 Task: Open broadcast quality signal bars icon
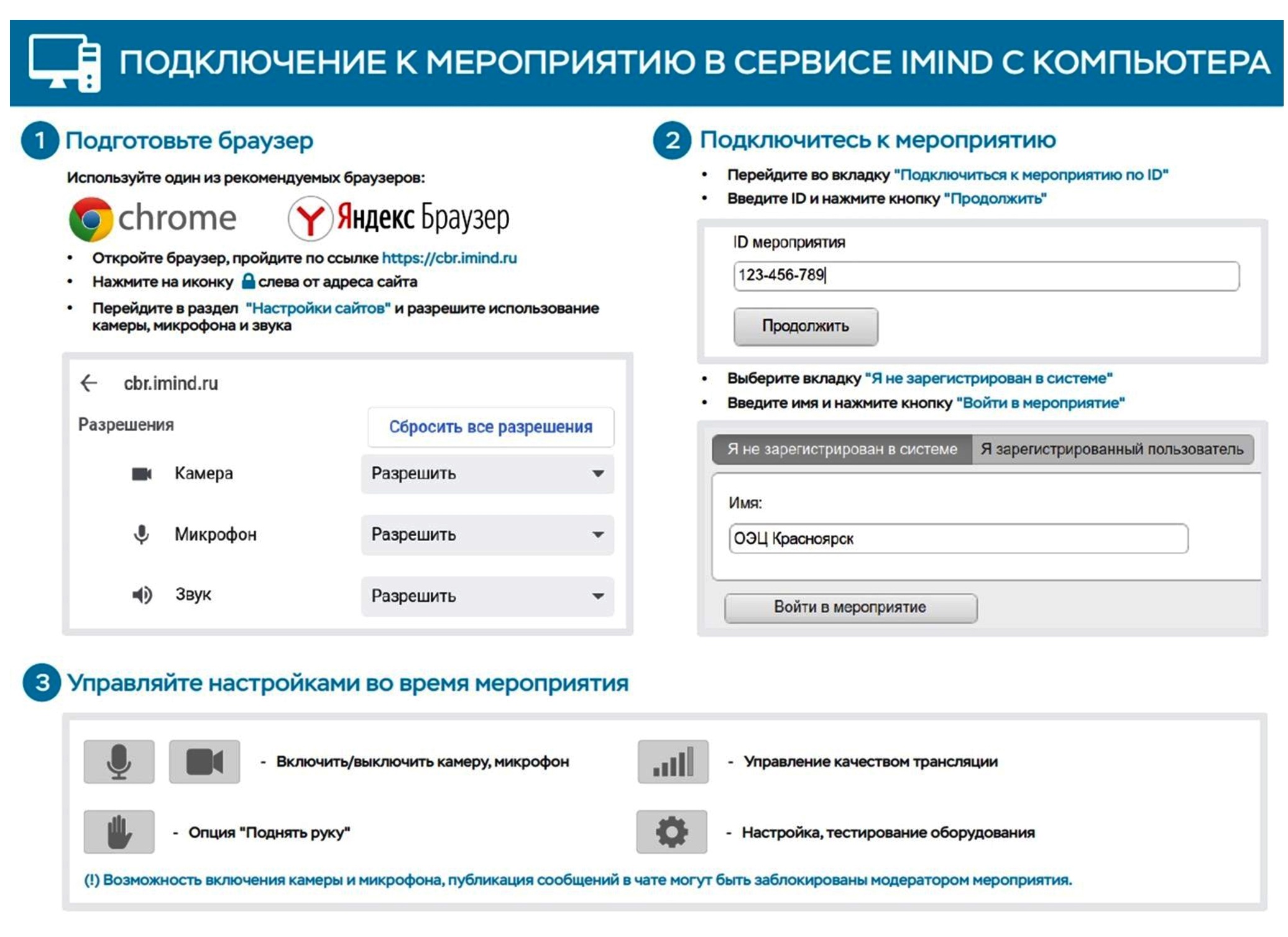pos(673,761)
